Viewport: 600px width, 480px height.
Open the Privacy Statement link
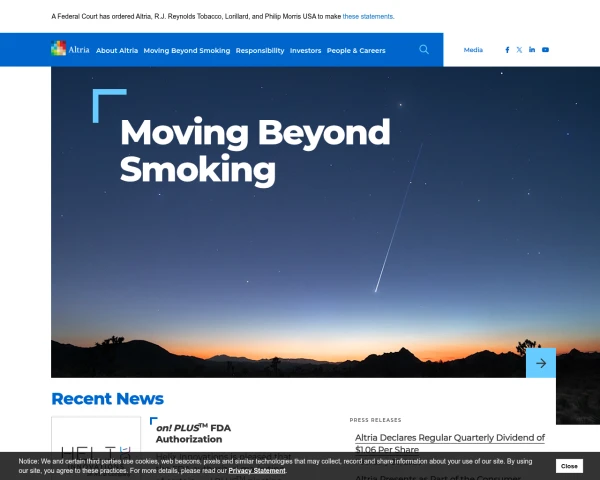pos(257,470)
